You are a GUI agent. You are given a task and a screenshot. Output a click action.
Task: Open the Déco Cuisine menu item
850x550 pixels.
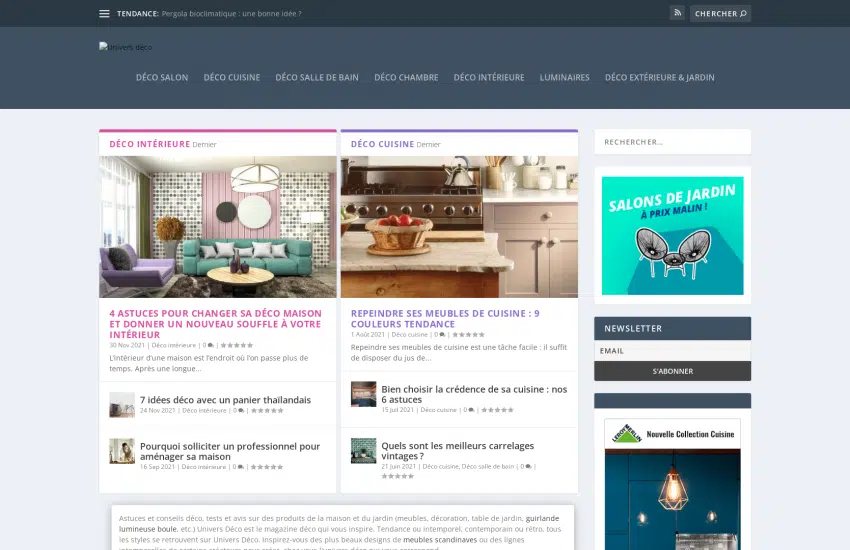coord(231,77)
